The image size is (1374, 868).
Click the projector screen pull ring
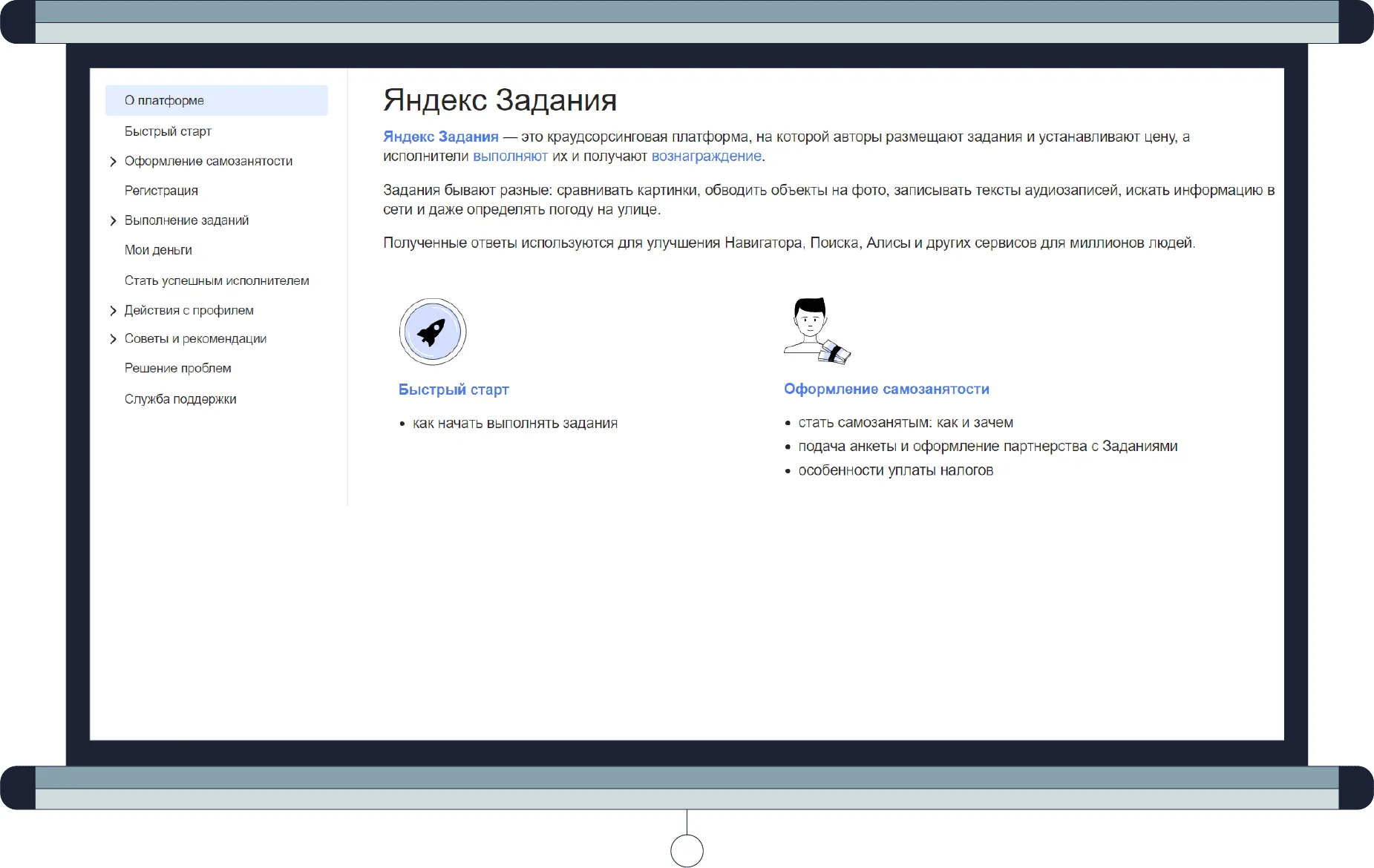pyautogui.click(x=687, y=850)
